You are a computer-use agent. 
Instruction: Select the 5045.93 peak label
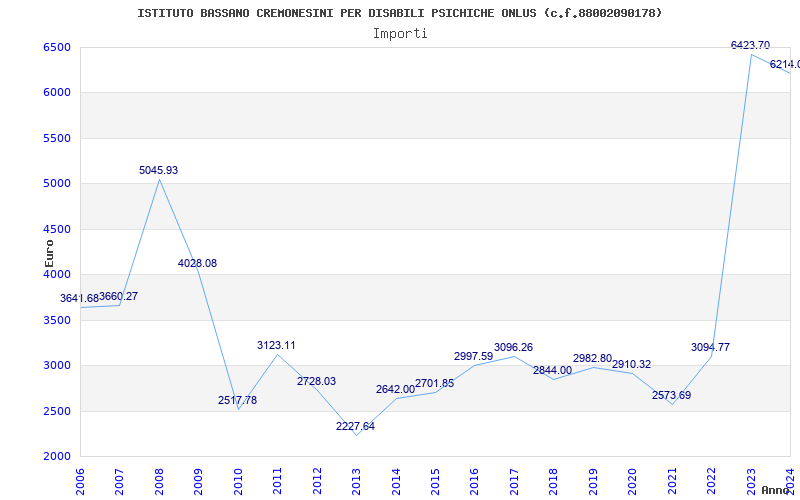159,170
